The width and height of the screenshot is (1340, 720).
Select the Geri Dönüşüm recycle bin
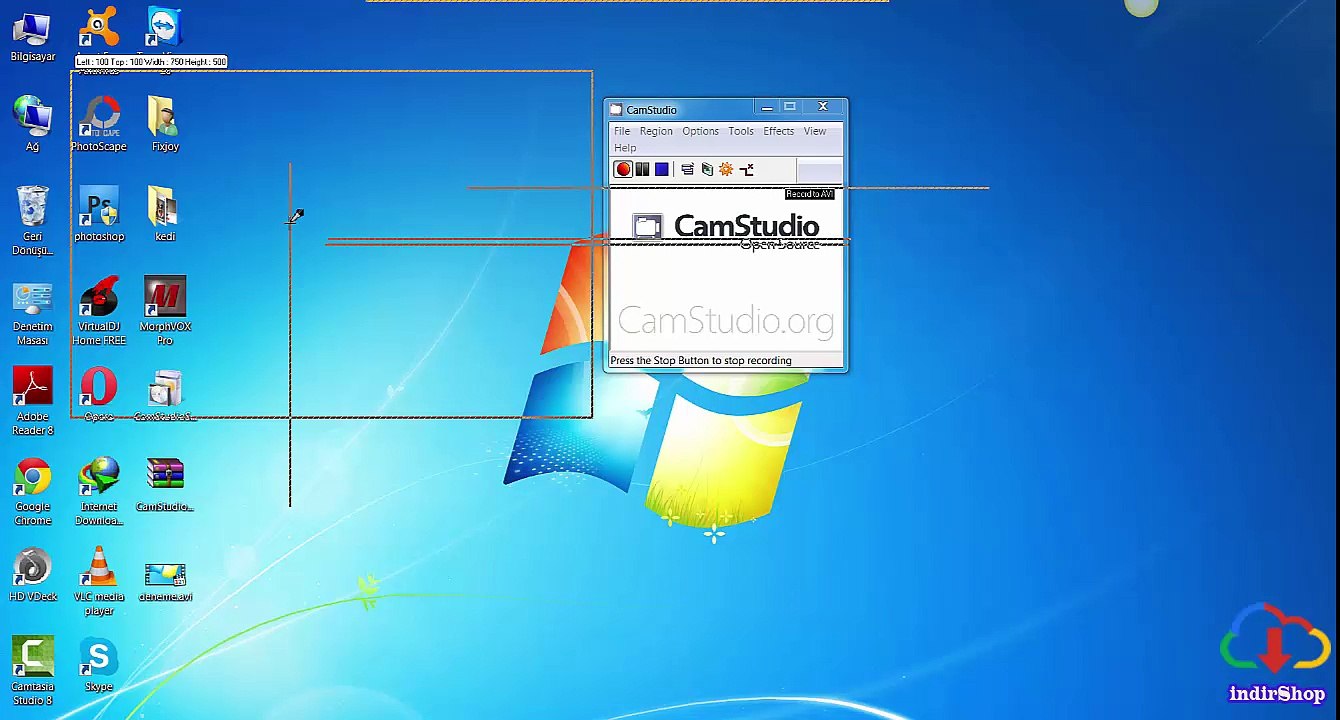tap(33, 220)
